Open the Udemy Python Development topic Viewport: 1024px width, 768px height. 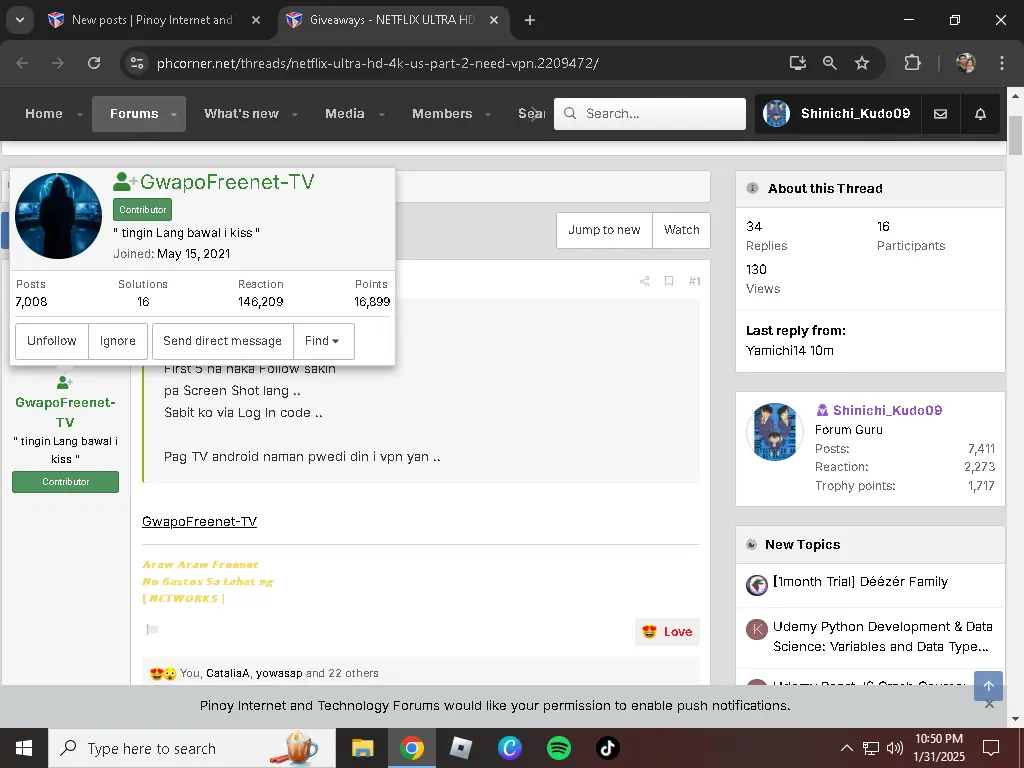tap(882, 636)
